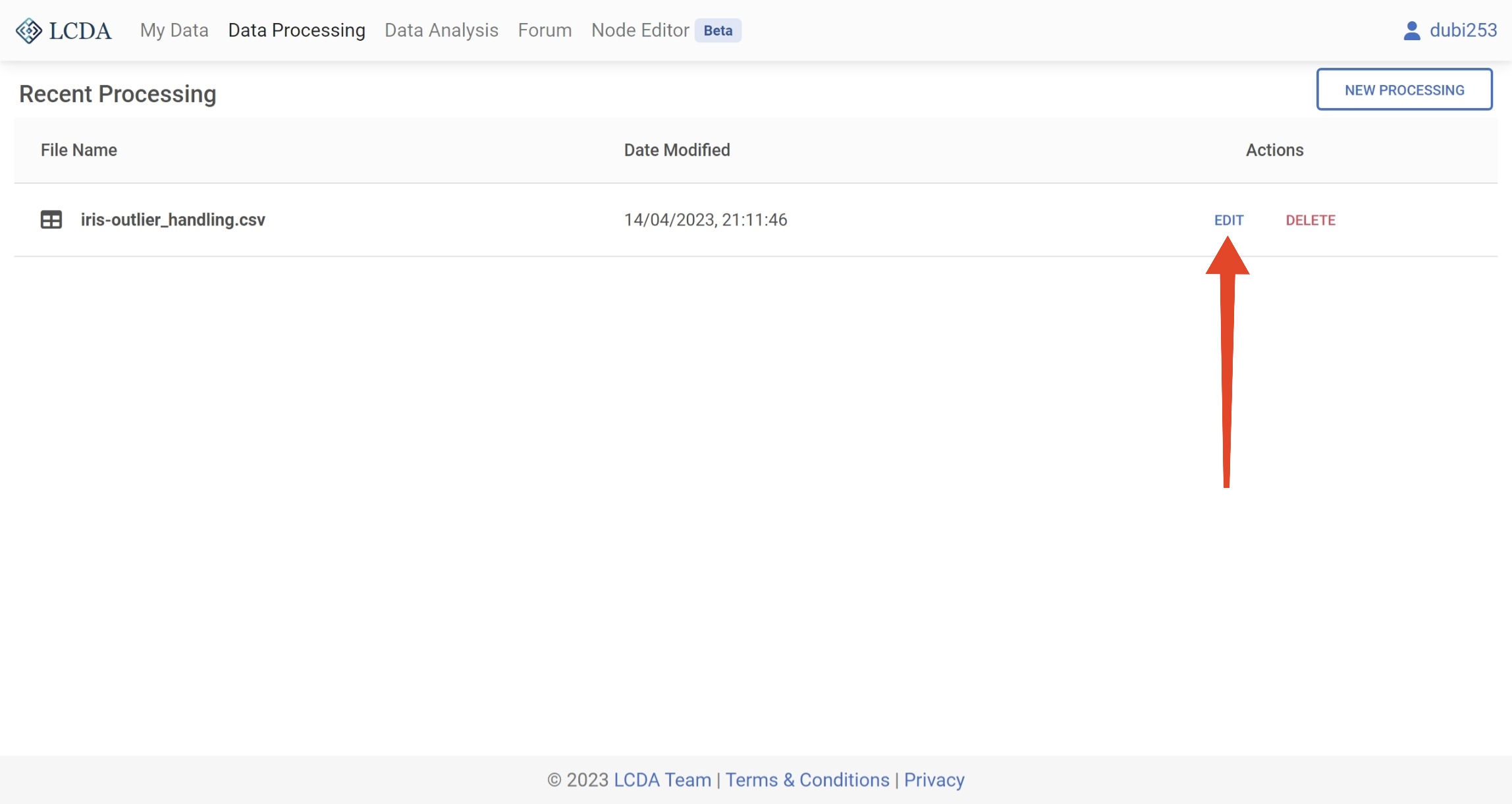Open the Forum page
Screen dimensions: 1512x804
coord(545,30)
